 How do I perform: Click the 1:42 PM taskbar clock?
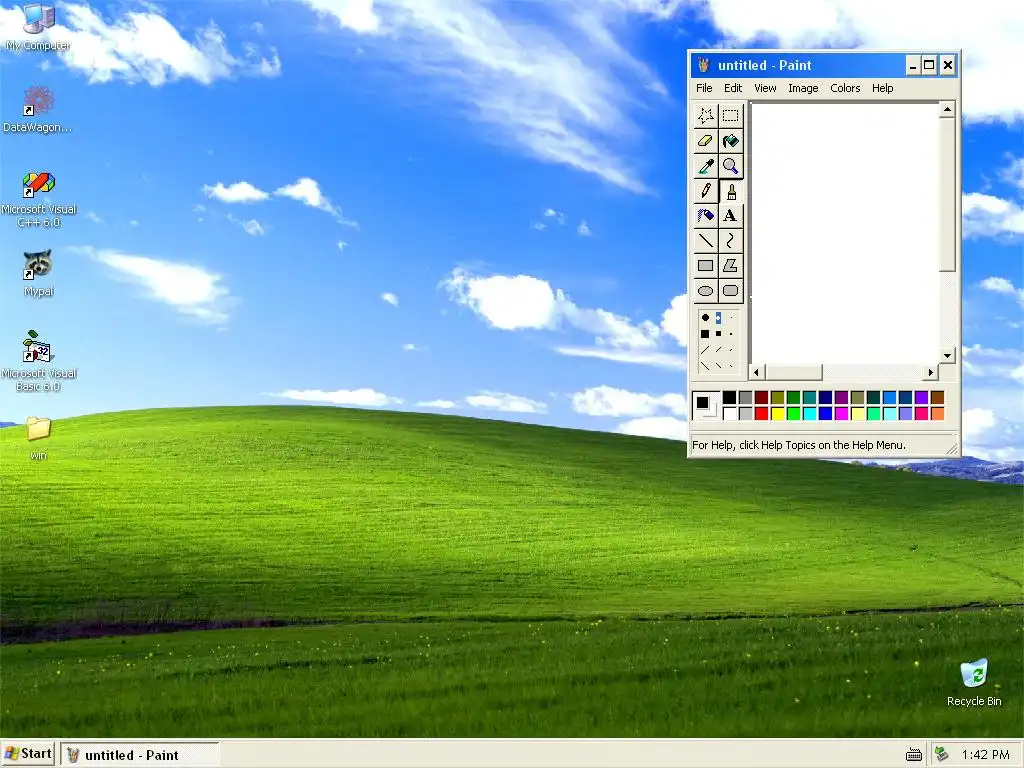tap(985, 755)
